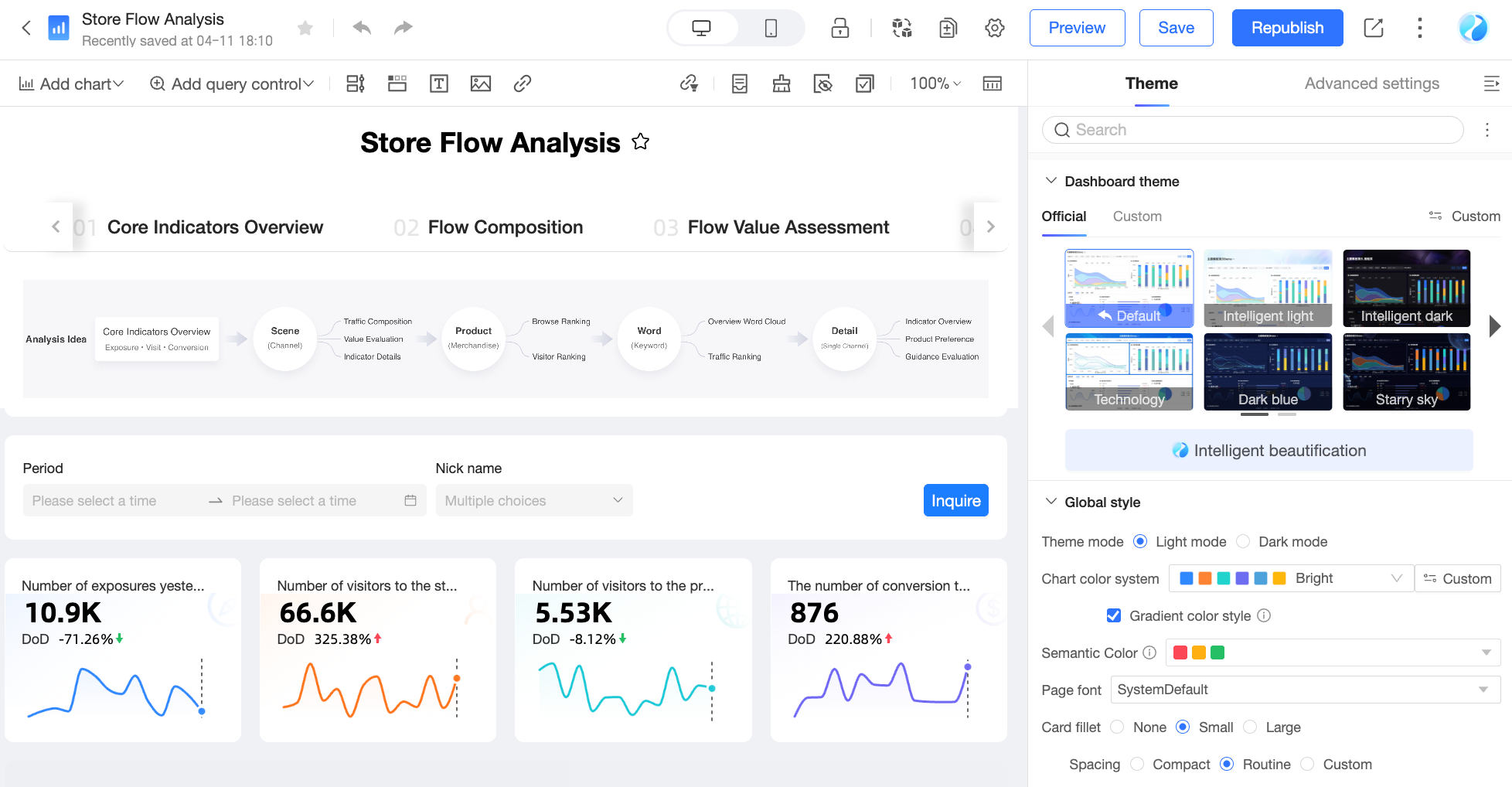Viewport: 1512px width, 787px height.
Task: Insert a text box widget
Action: tap(439, 83)
